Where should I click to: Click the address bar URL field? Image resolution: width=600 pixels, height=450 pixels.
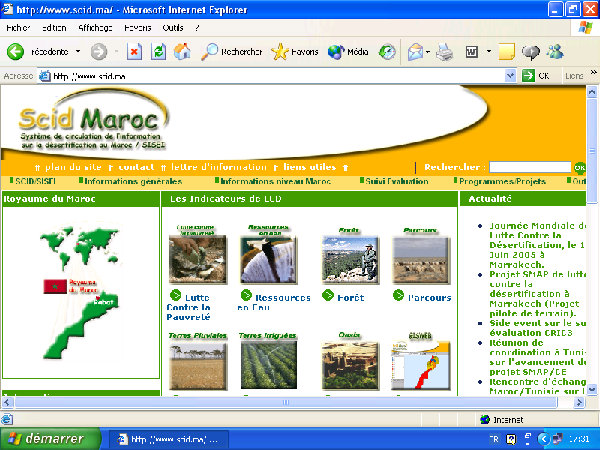click(x=272, y=76)
